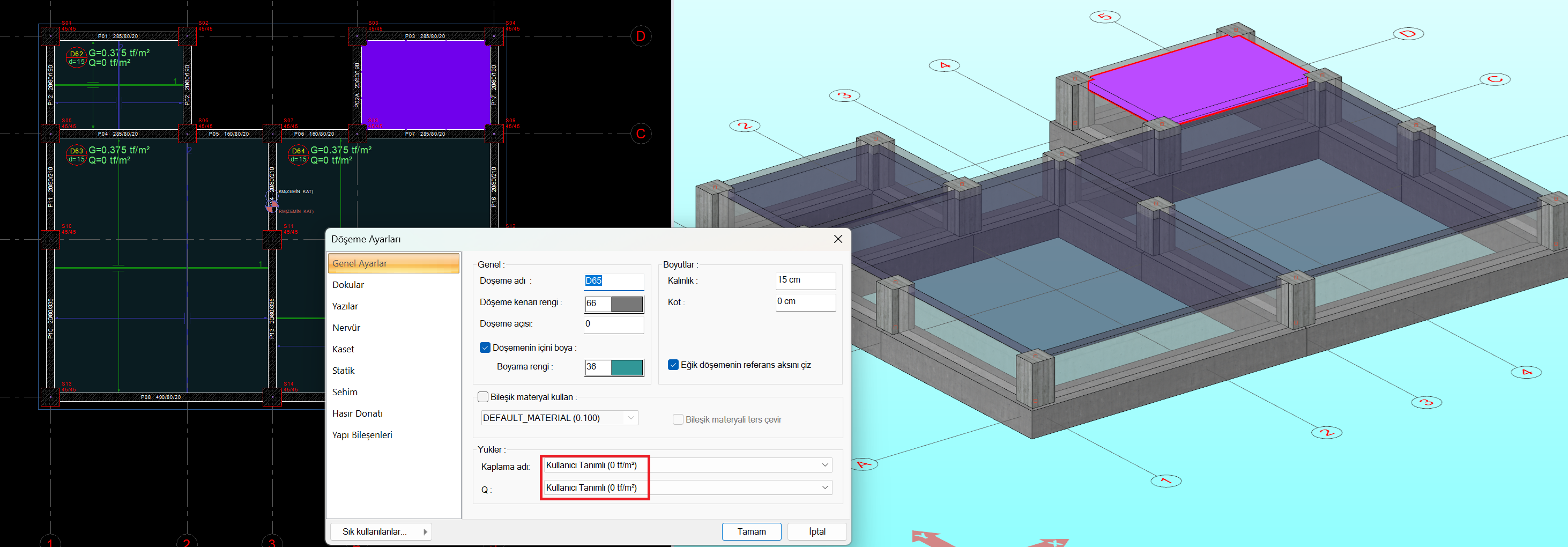
Task: Click the teal Boyama rengi swatch
Action: 626,367
